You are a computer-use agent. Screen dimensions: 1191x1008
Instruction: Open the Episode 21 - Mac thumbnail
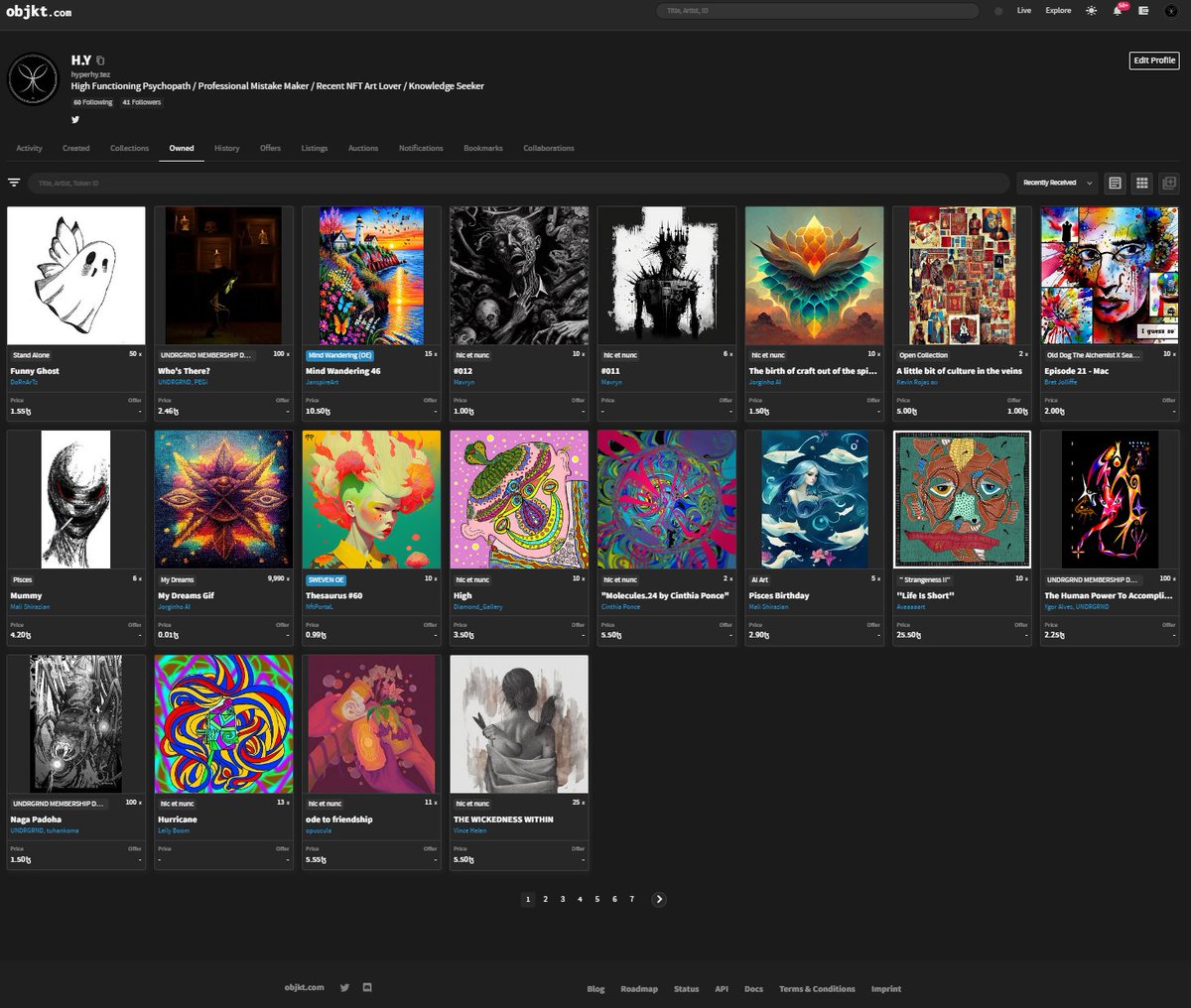click(1110, 276)
